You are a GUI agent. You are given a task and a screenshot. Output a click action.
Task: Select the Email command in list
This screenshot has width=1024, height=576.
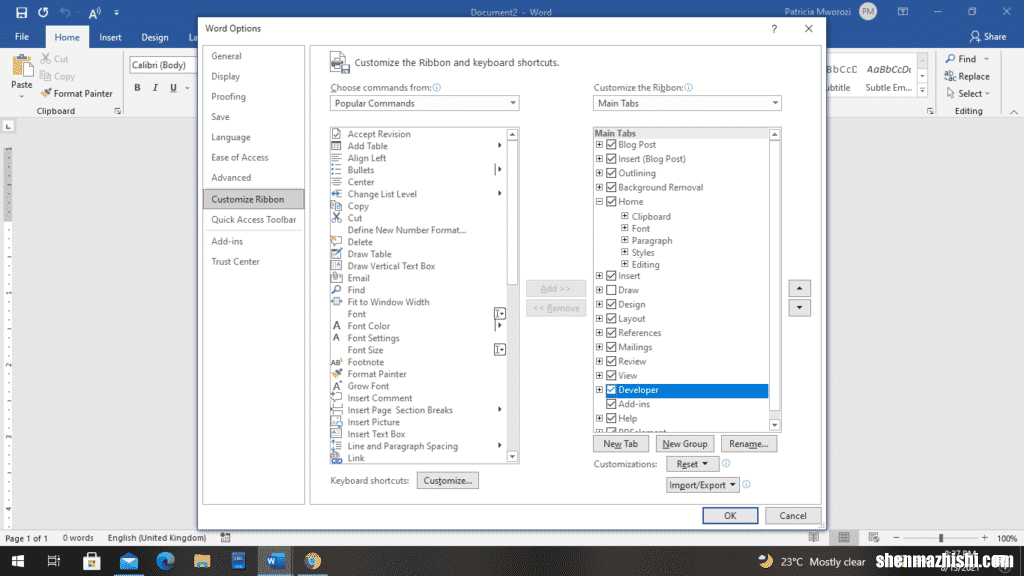[x=358, y=278]
